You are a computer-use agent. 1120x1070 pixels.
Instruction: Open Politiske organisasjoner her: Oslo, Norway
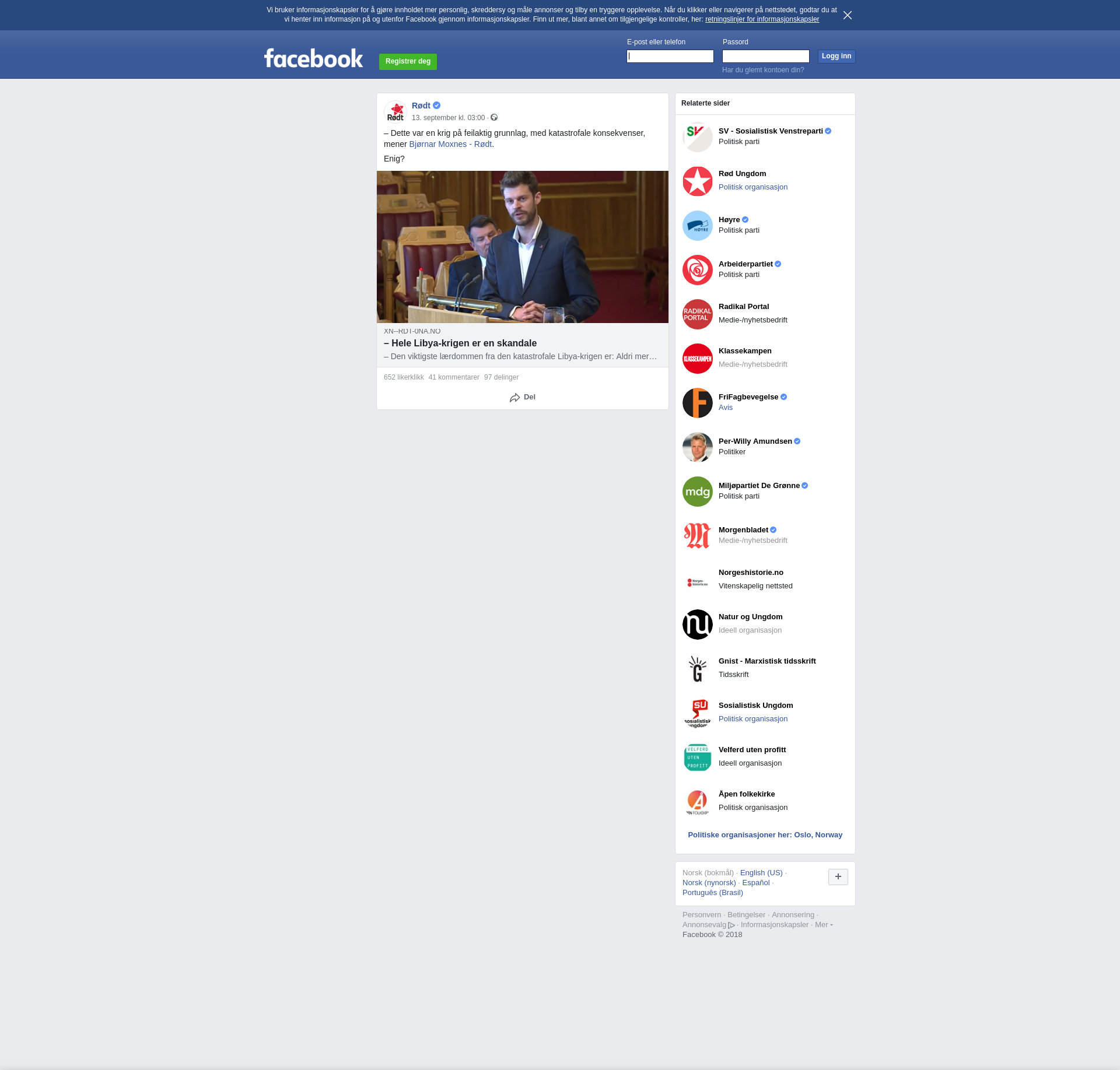click(765, 835)
